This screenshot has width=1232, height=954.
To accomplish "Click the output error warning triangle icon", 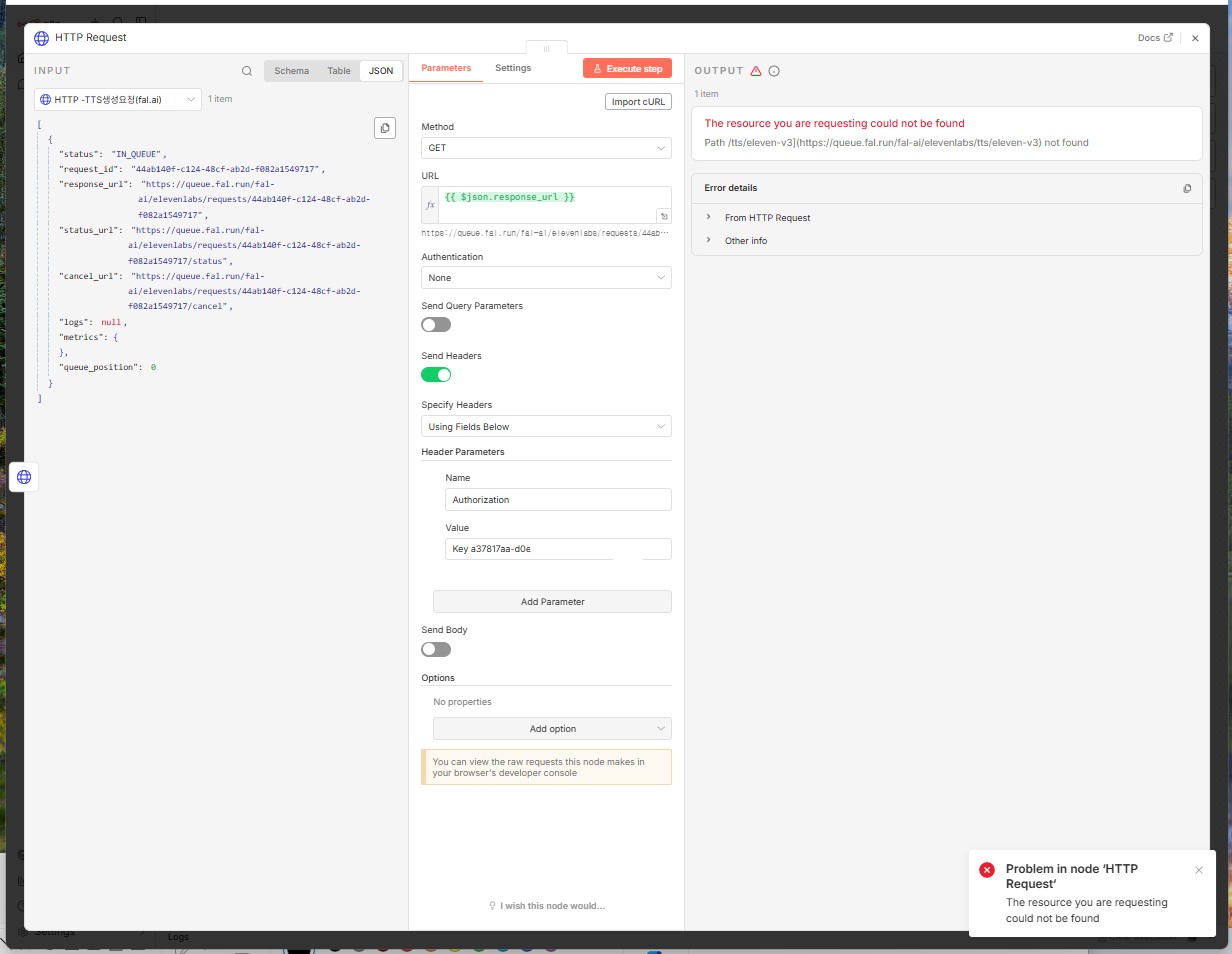I will click(756, 71).
